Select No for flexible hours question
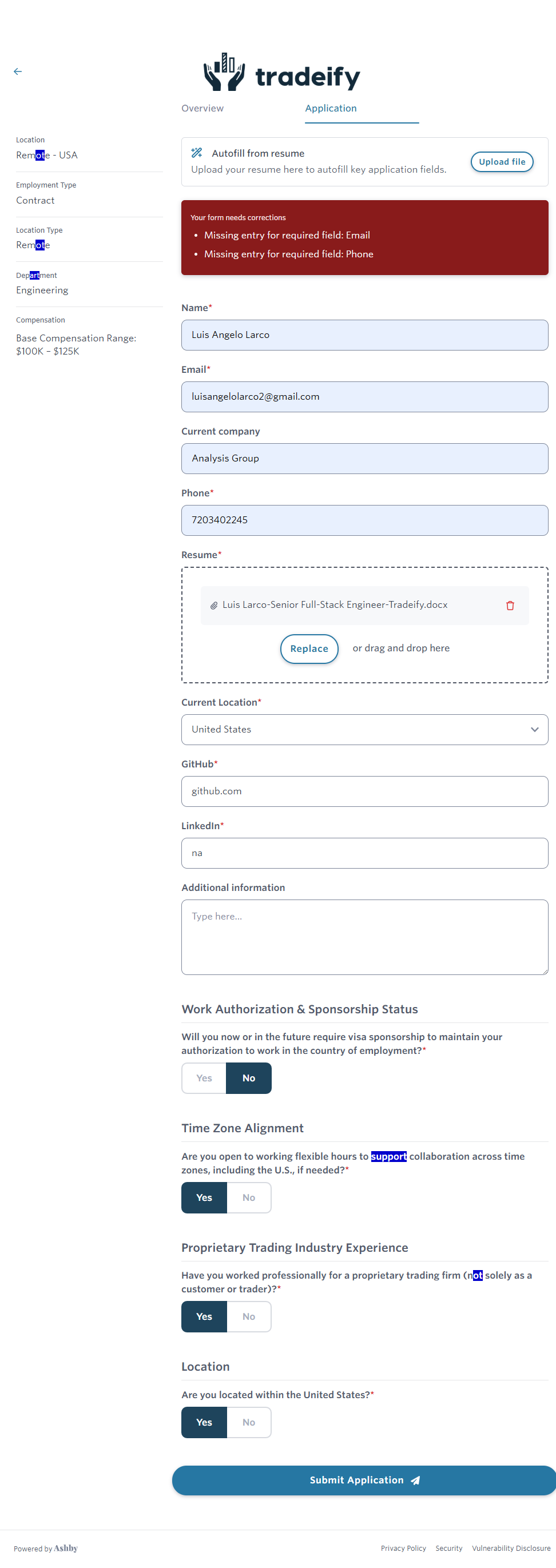 [x=248, y=1197]
